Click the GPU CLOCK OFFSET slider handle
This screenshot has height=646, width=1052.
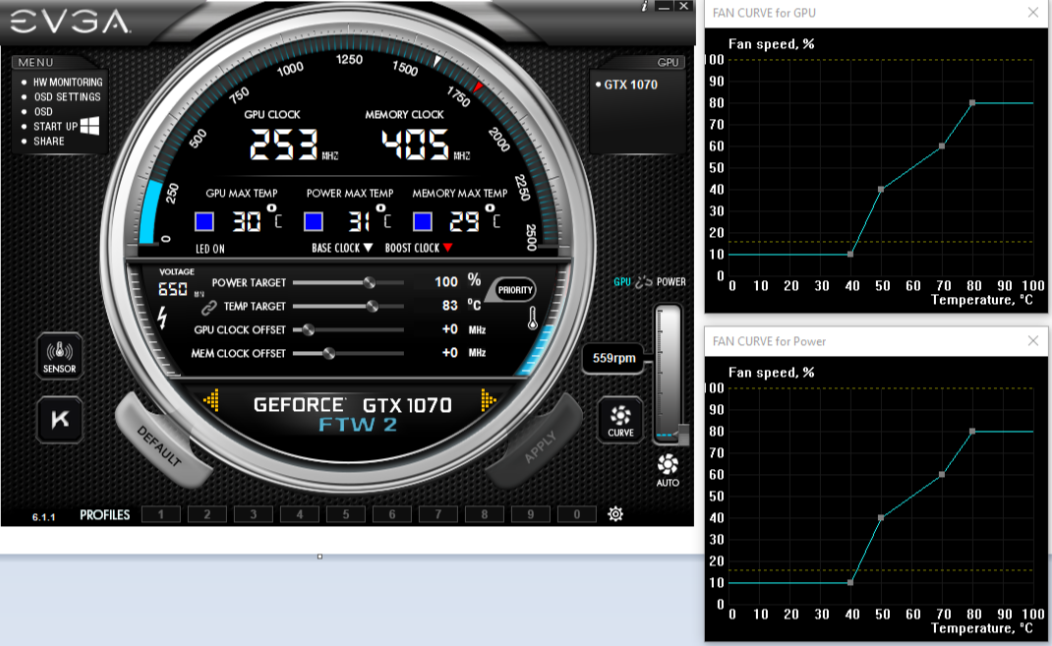pos(308,329)
